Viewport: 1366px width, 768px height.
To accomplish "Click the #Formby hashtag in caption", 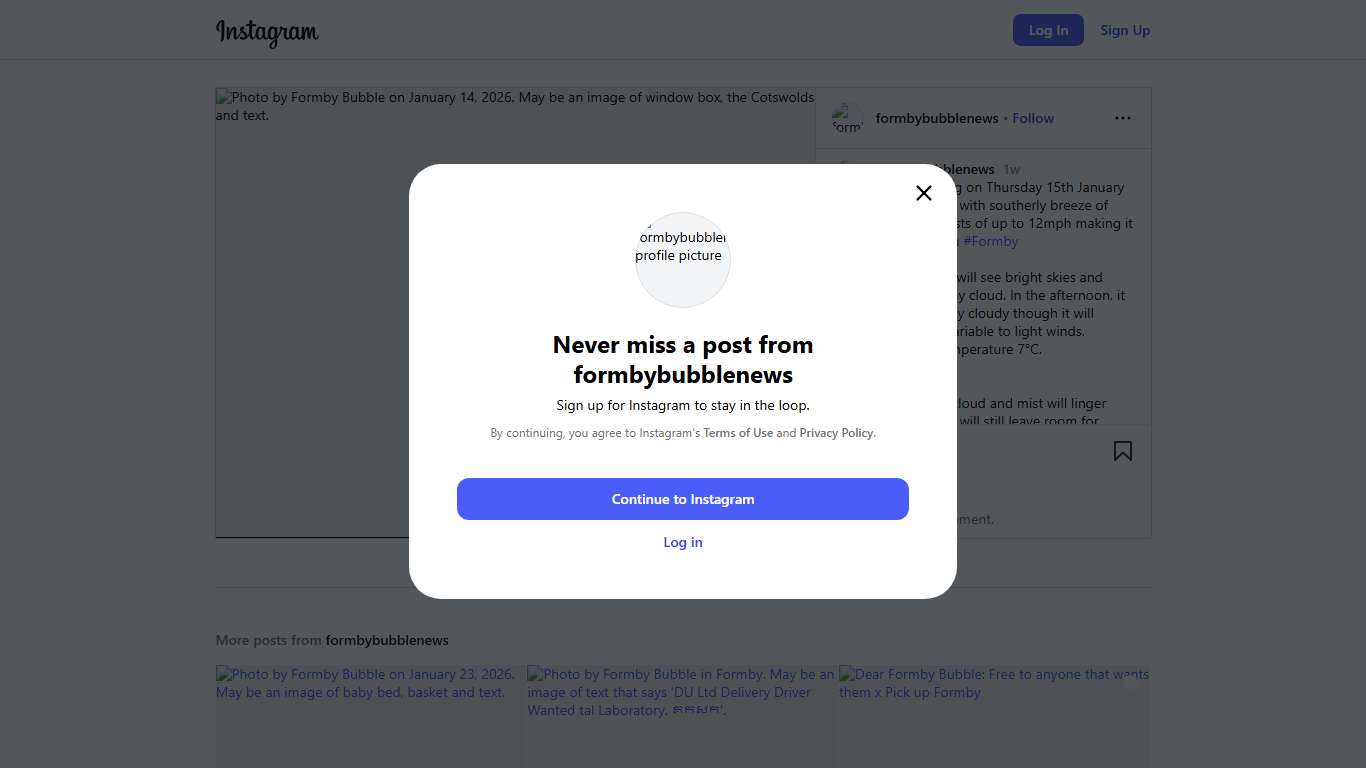I will coord(991,241).
